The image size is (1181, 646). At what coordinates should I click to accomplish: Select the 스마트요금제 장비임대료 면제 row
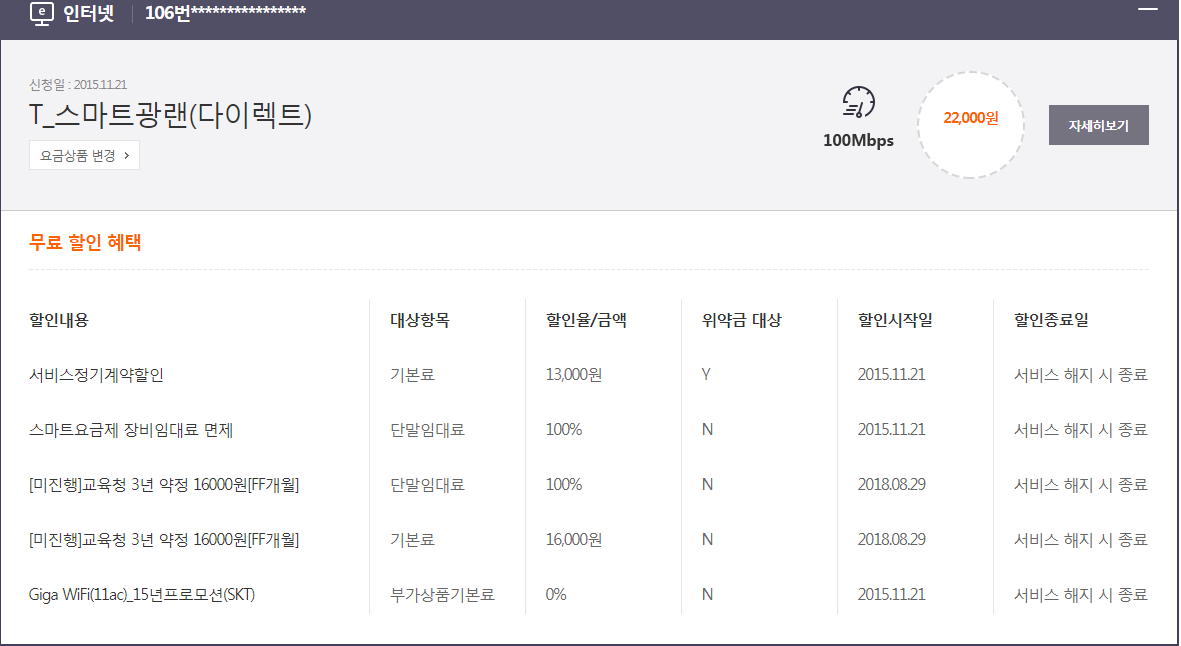click(131, 430)
